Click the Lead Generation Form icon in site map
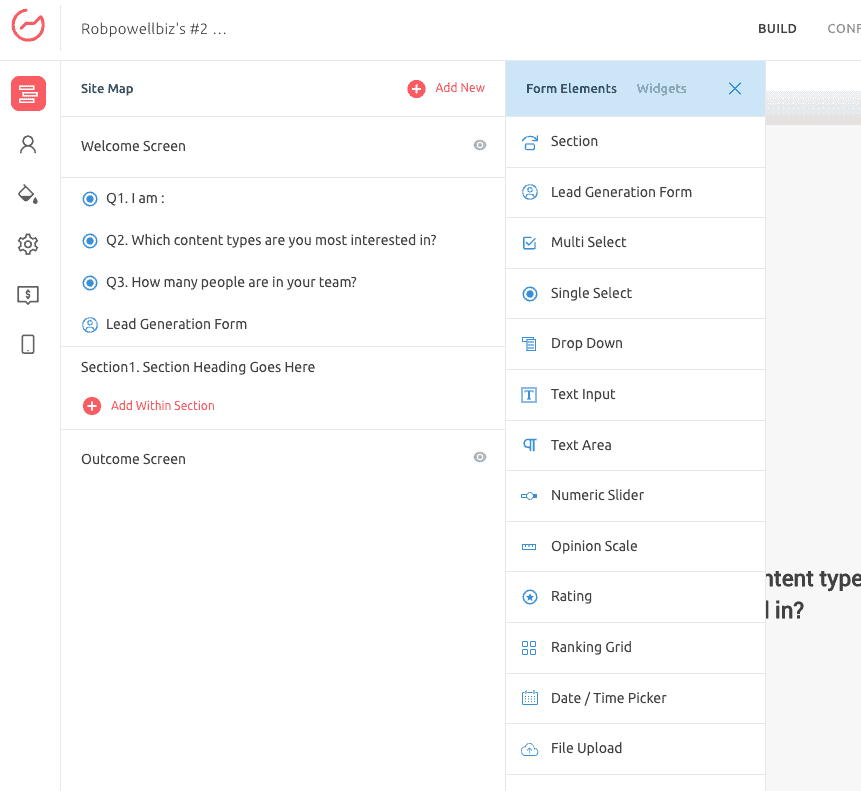The width and height of the screenshot is (861, 791). click(90, 324)
